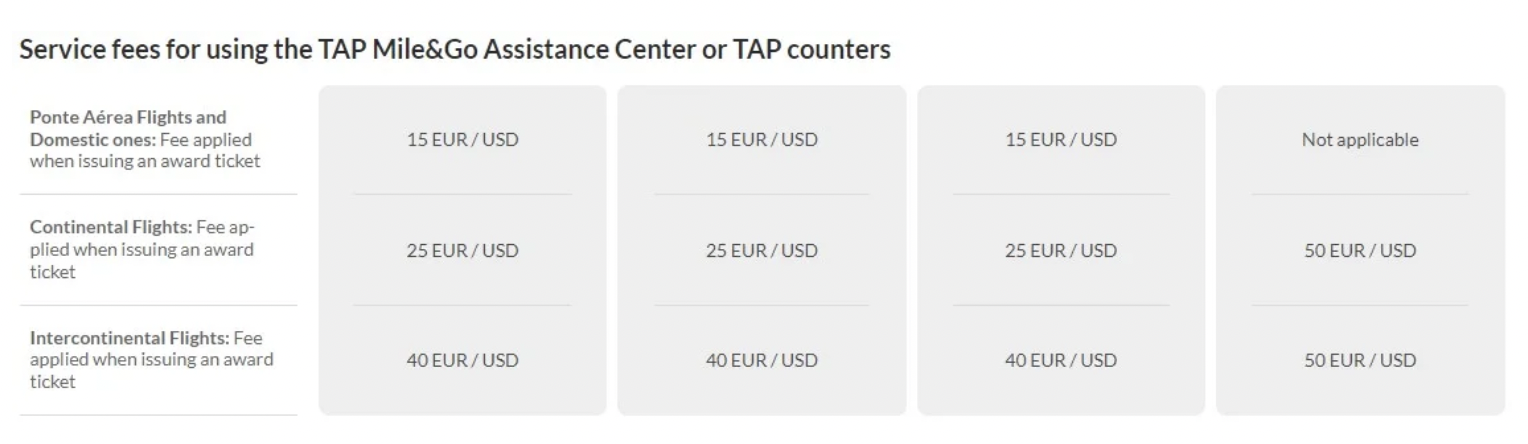The image size is (1528, 444).
Task: Click 'when issuing an award ticket' under Domestic ones
Action: tap(145, 161)
